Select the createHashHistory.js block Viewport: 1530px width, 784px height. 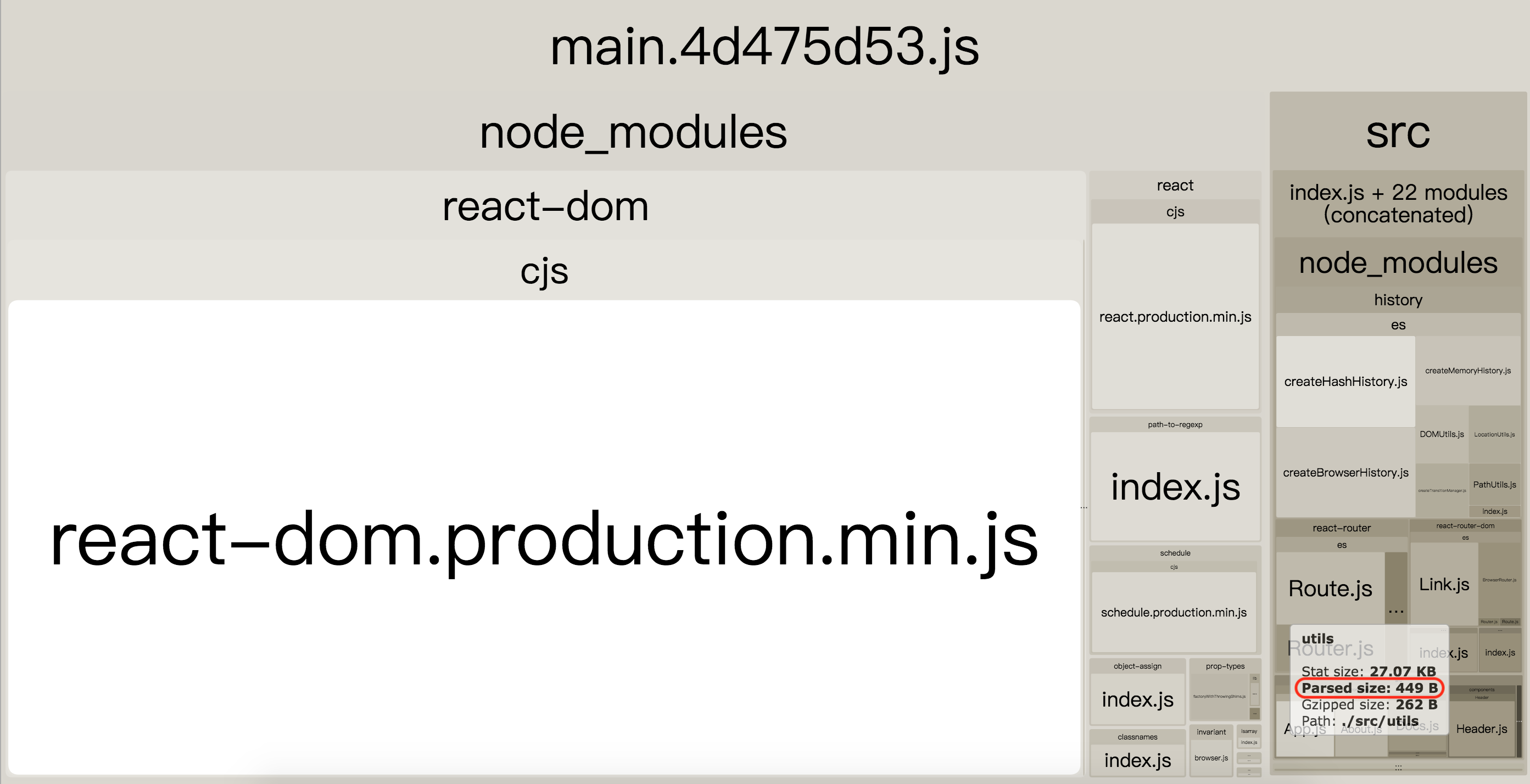(1345, 382)
